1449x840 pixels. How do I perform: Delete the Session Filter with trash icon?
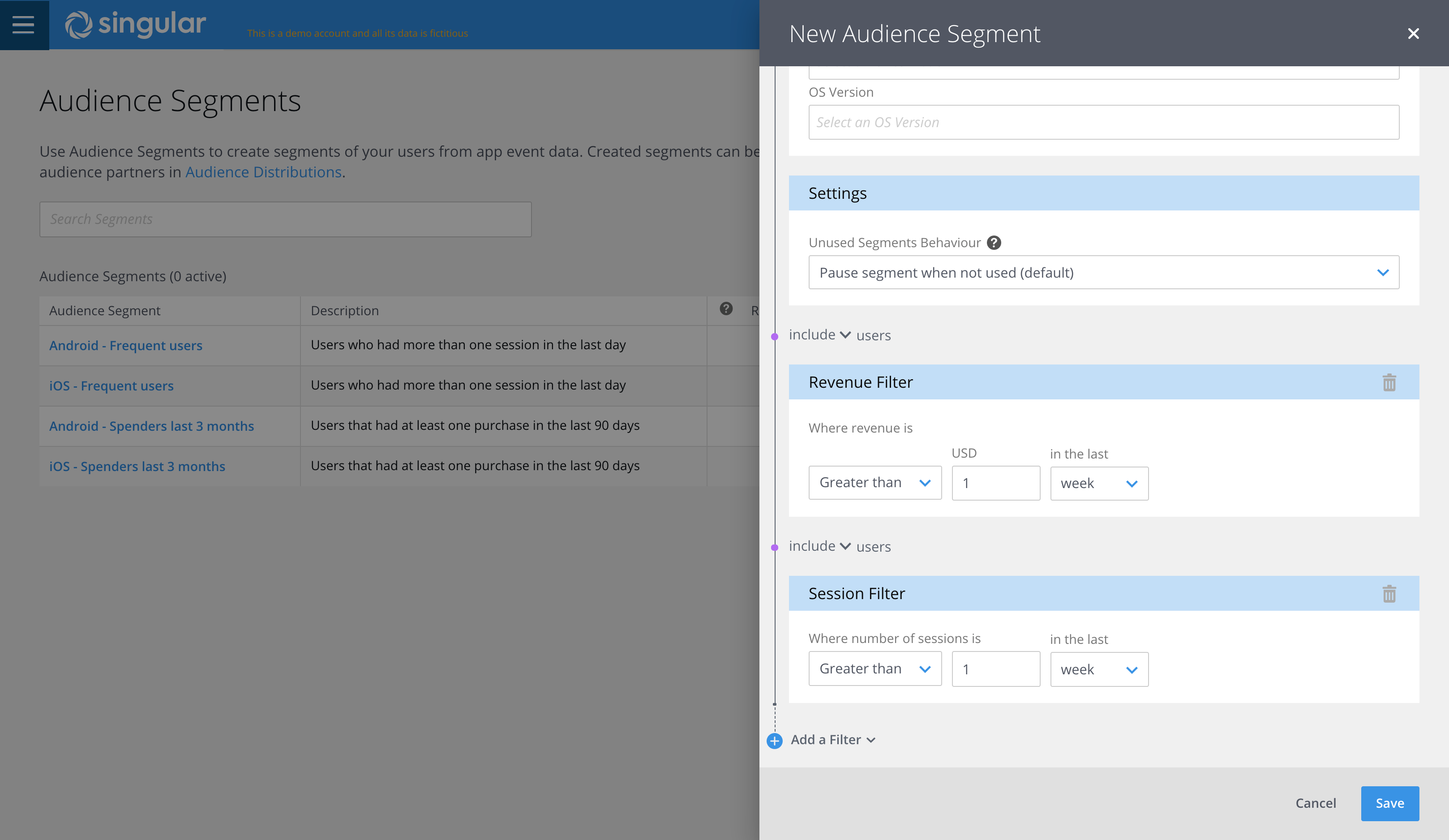[1389, 593]
